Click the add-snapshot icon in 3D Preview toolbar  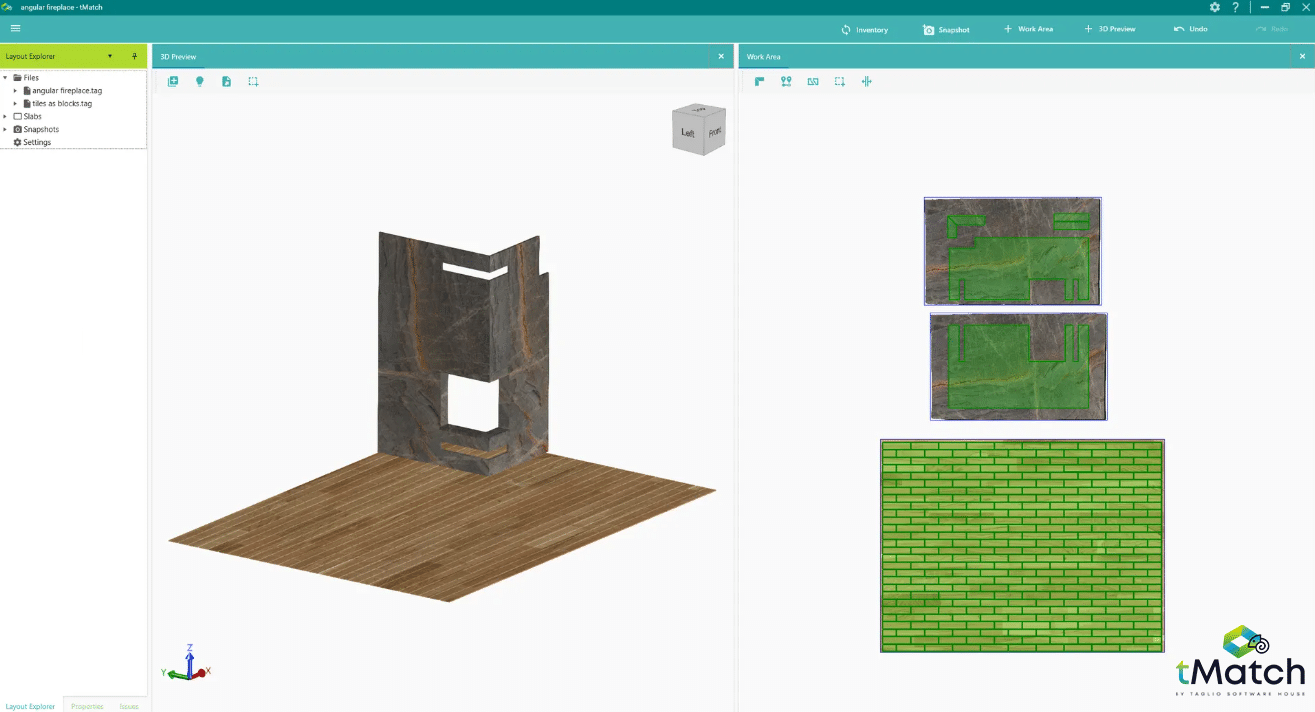pos(173,81)
